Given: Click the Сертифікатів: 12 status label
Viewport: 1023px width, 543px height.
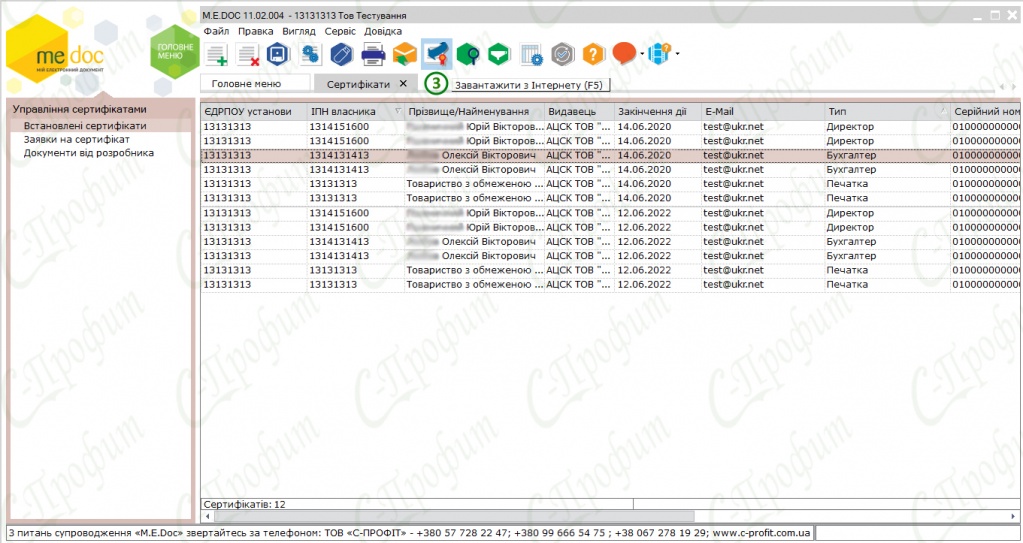Looking at the screenshot, I should [x=245, y=504].
